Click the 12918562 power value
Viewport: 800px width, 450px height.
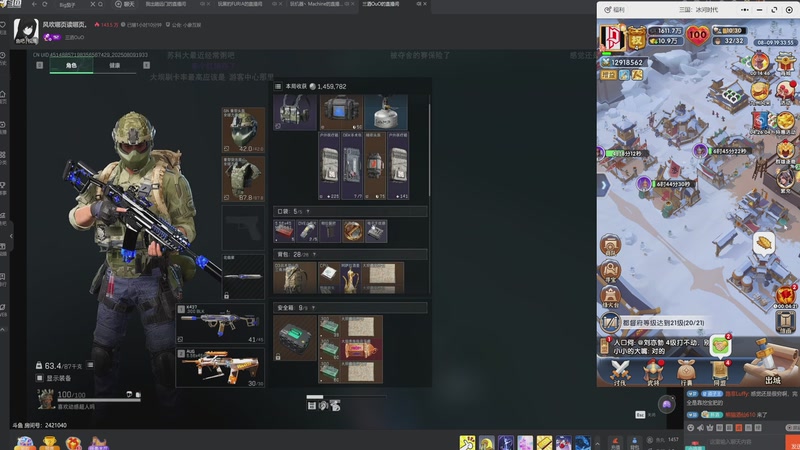[x=624, y=62]
